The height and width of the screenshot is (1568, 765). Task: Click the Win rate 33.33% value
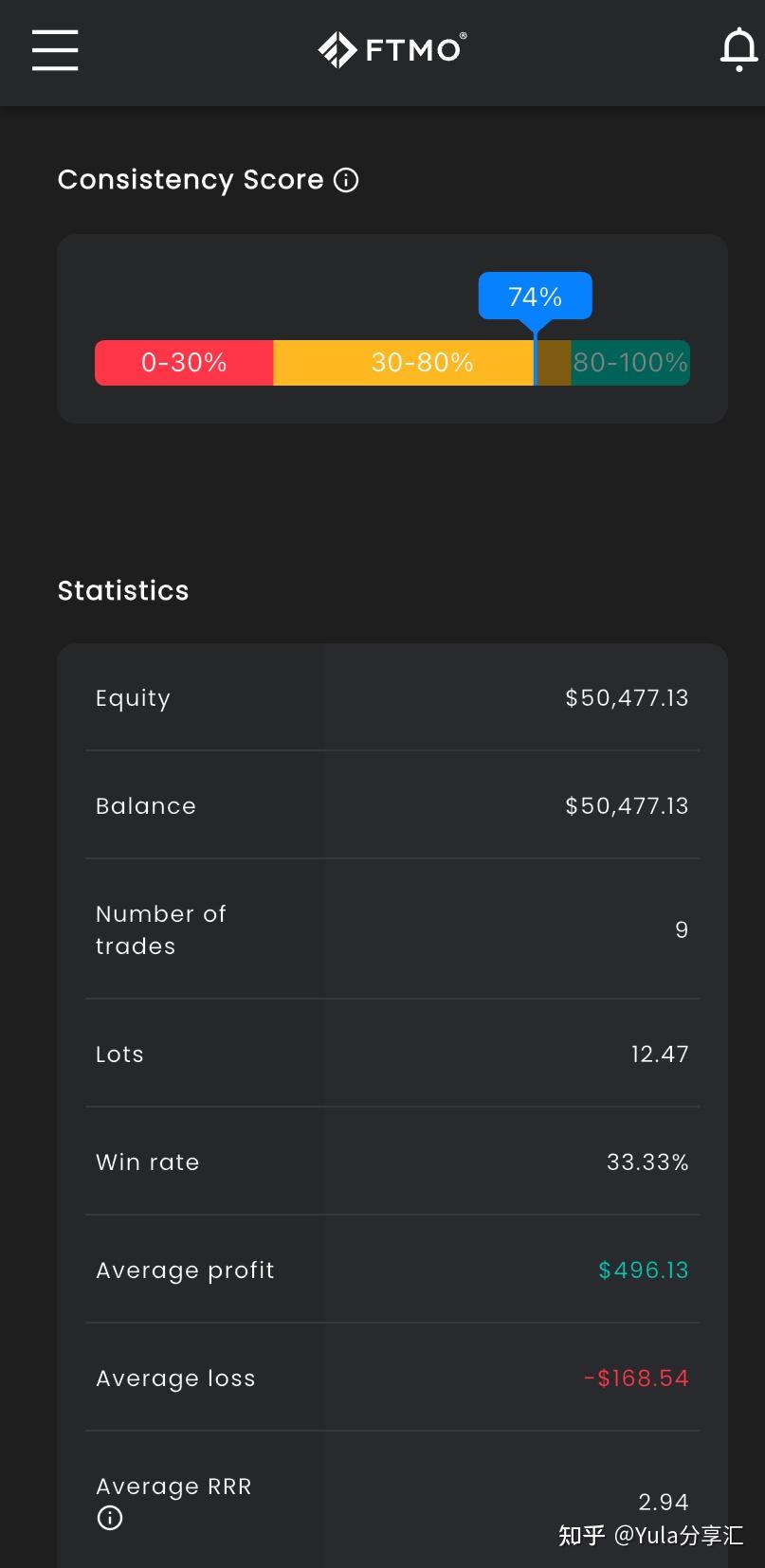[647, 1162]
